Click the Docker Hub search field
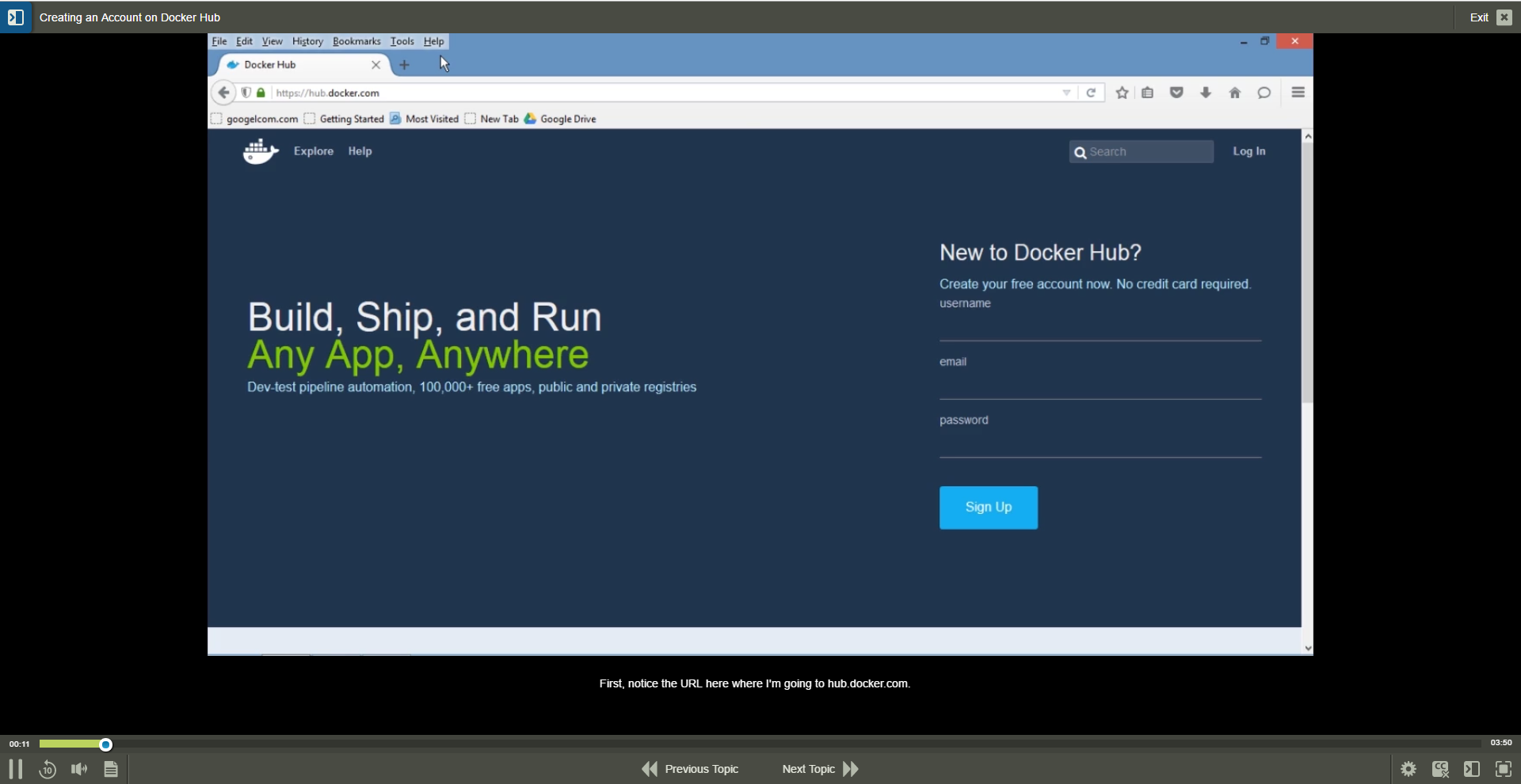This screenshot has height=784, width=1521. (1148, 151)
